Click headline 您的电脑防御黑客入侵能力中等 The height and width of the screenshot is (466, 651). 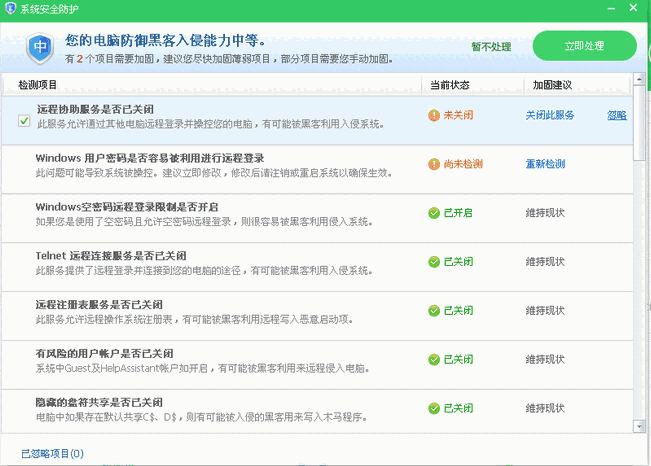166,41
